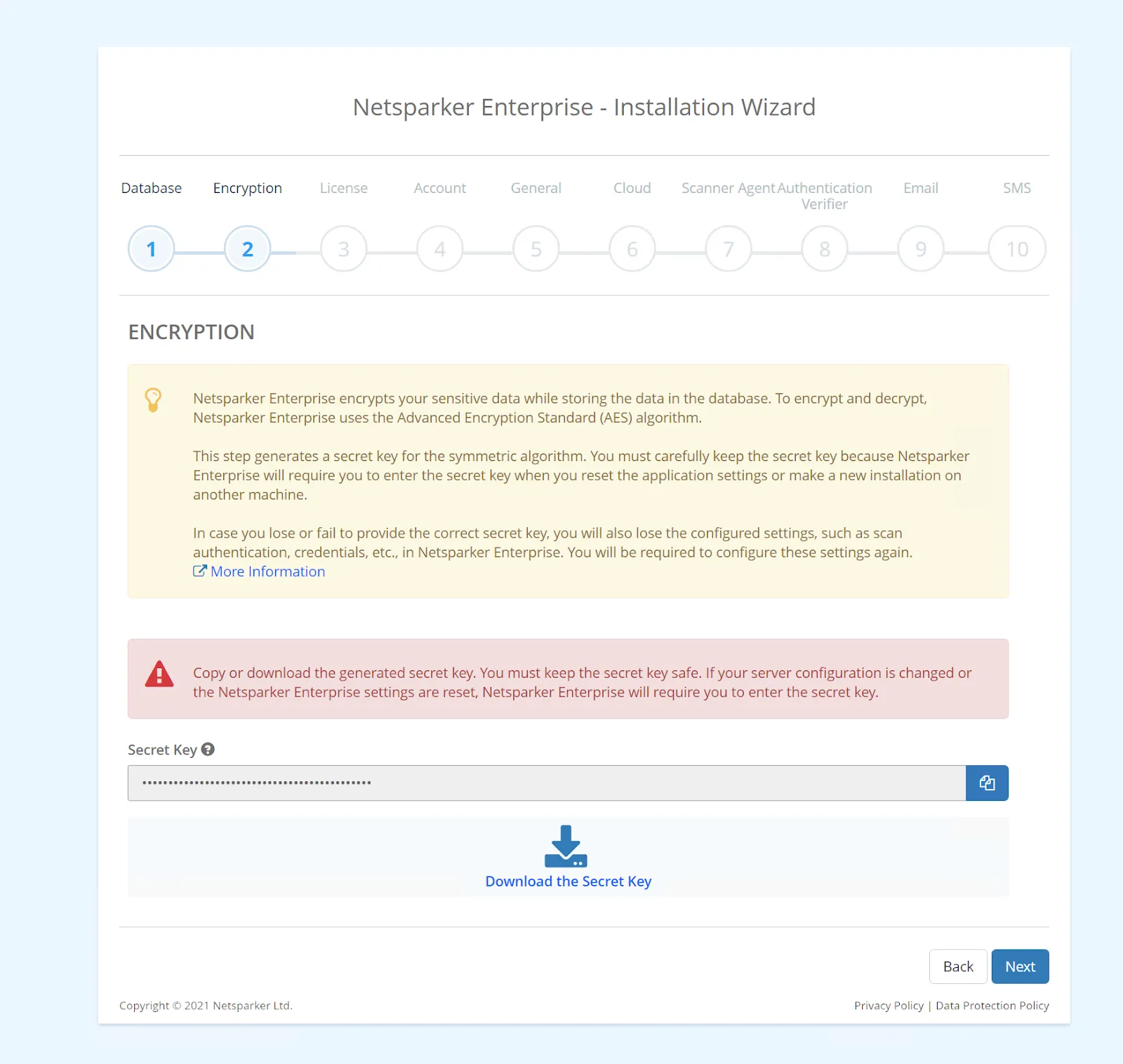
Task: Open the Account step label
Action: coord(440,188)
